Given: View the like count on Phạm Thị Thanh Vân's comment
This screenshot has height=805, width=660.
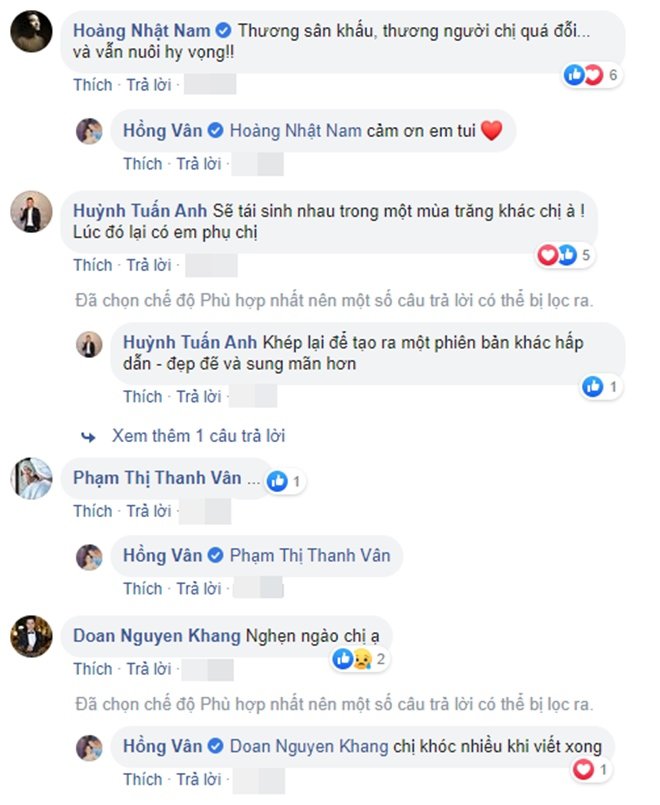Looking at the screenshot, I should [285, 481].
